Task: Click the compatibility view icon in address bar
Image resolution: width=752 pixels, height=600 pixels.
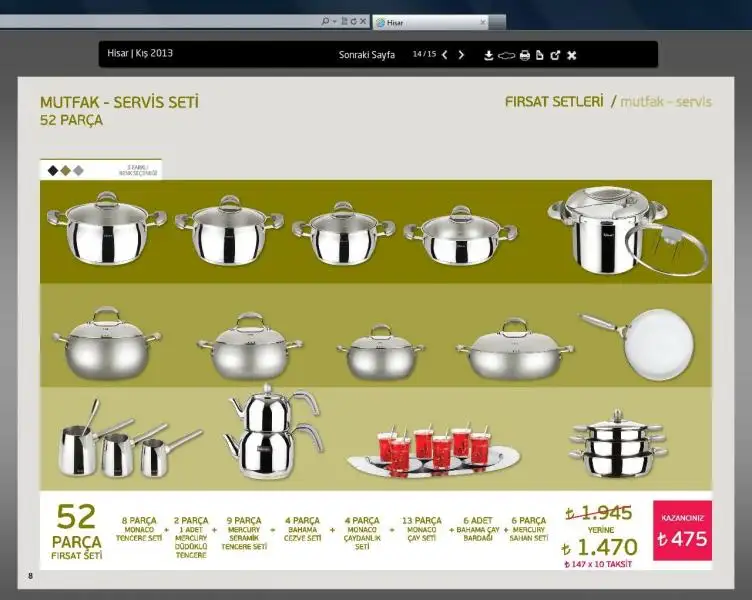Action: click(x=344, y=22)
